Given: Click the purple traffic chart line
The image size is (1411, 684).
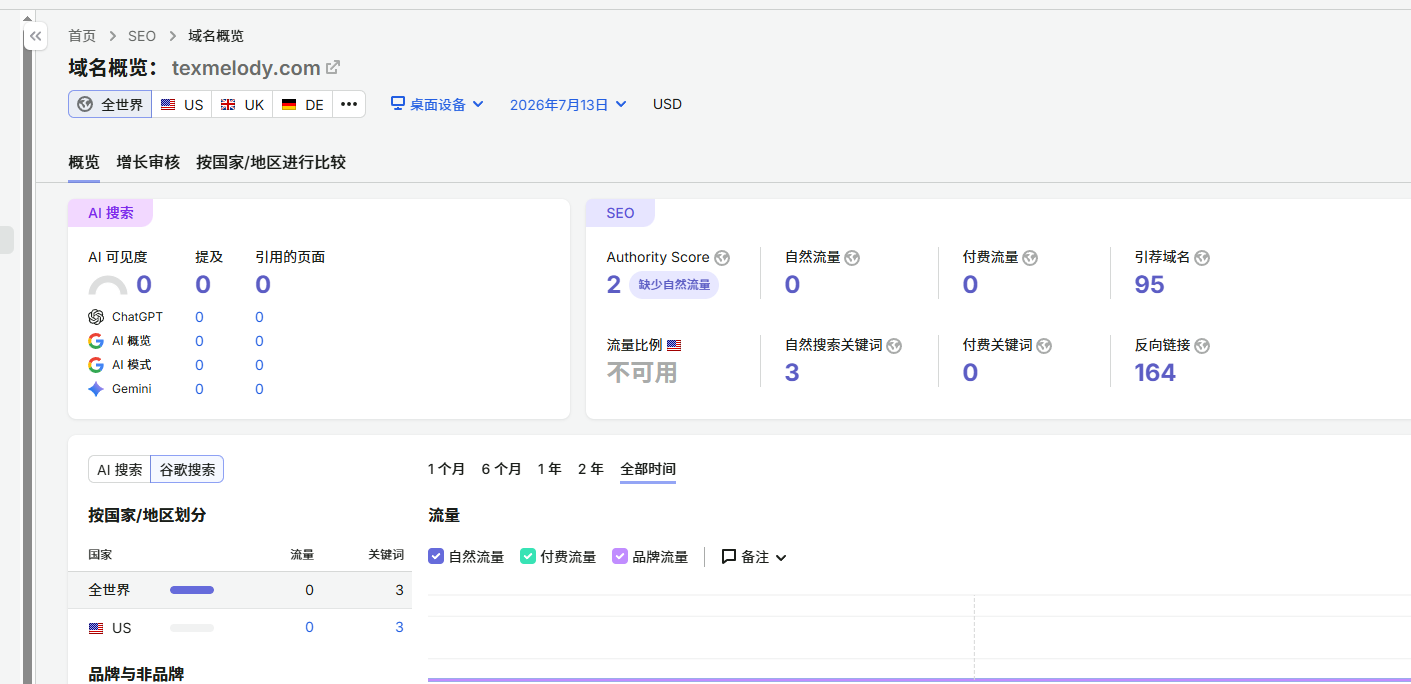Looking at the screenshot, I should point(919,680).
